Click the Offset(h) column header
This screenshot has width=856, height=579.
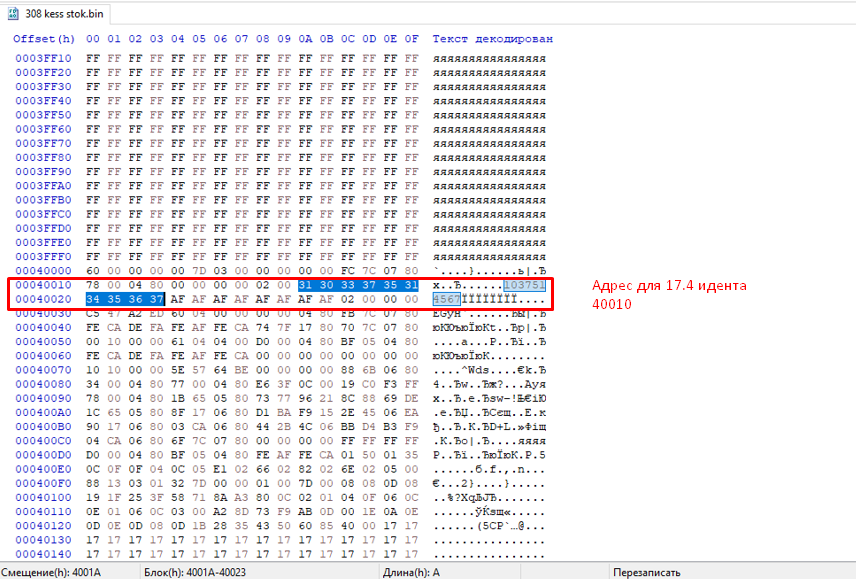pyautogui.click(x=44, y=39)
